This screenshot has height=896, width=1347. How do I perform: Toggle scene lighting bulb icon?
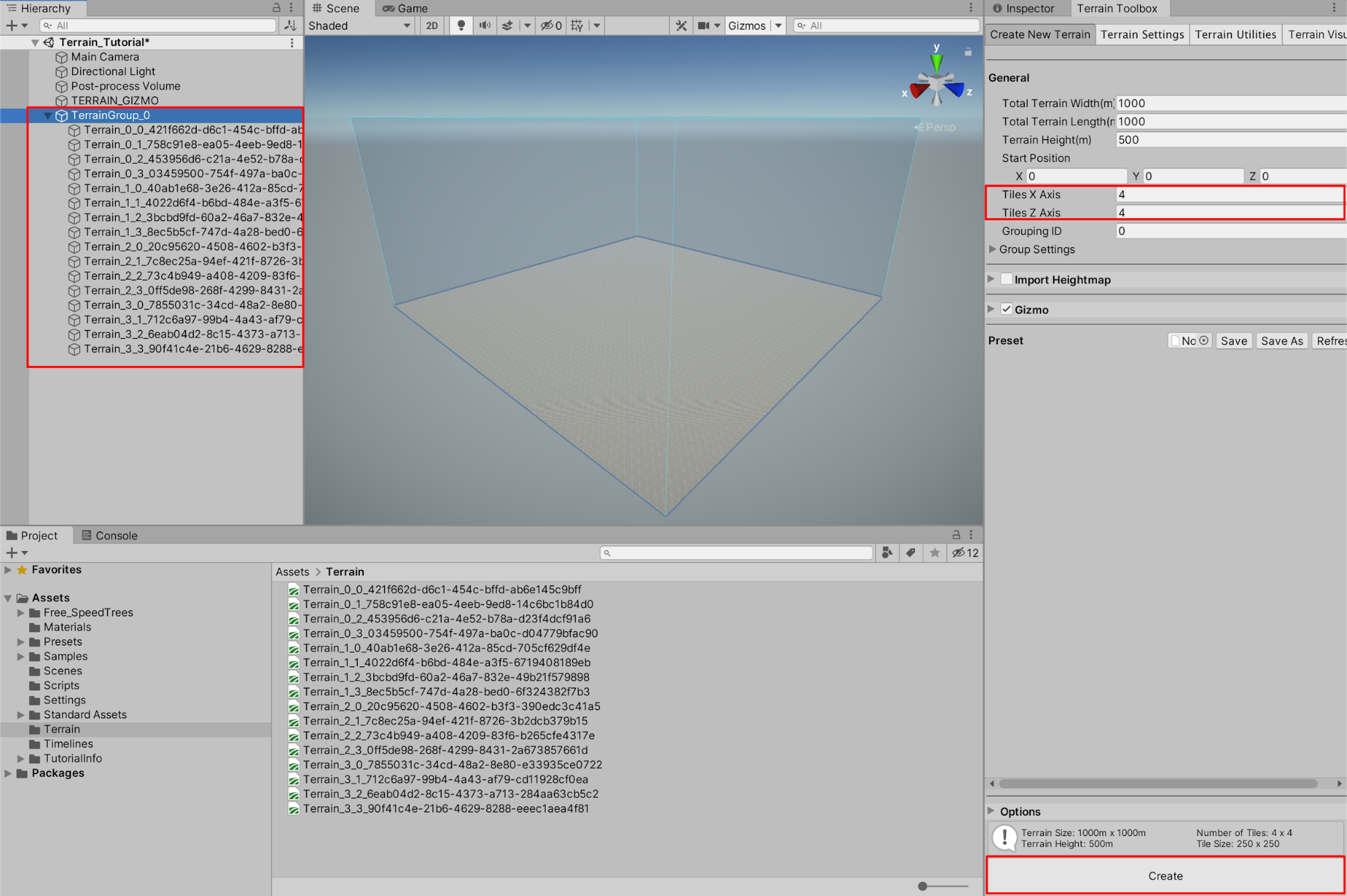(461, 26)
